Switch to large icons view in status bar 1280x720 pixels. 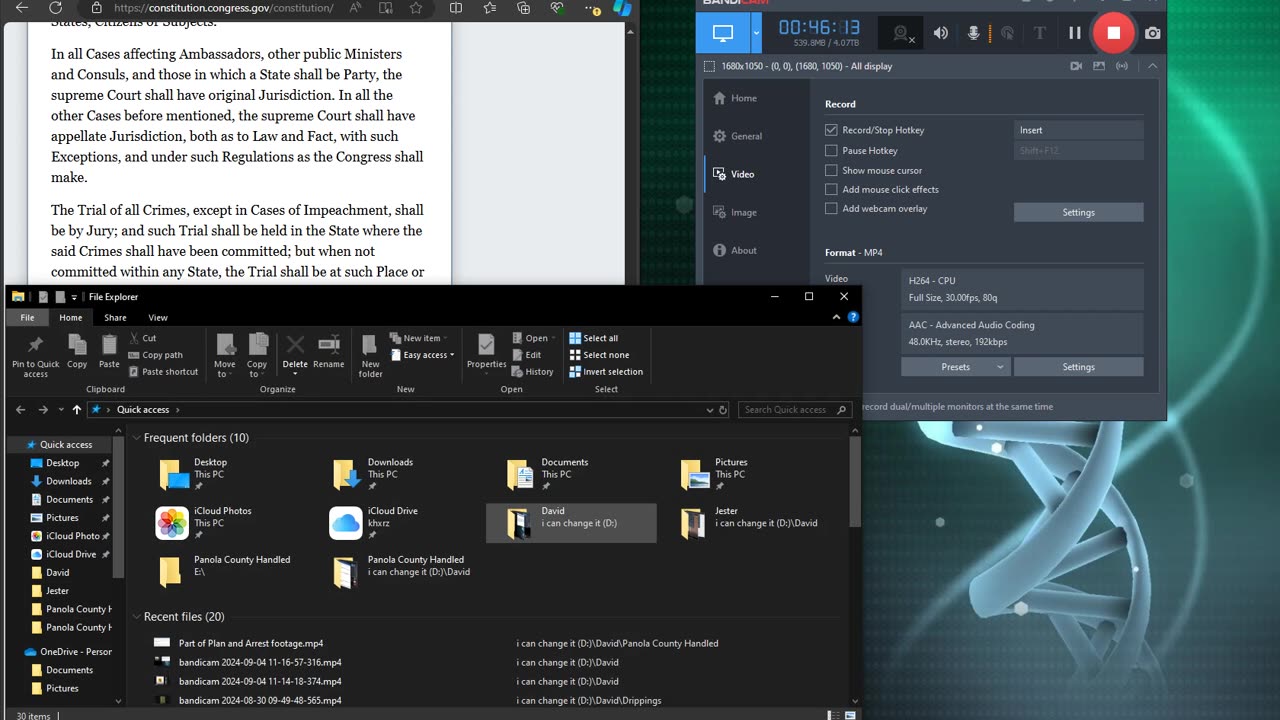point(851,715)
